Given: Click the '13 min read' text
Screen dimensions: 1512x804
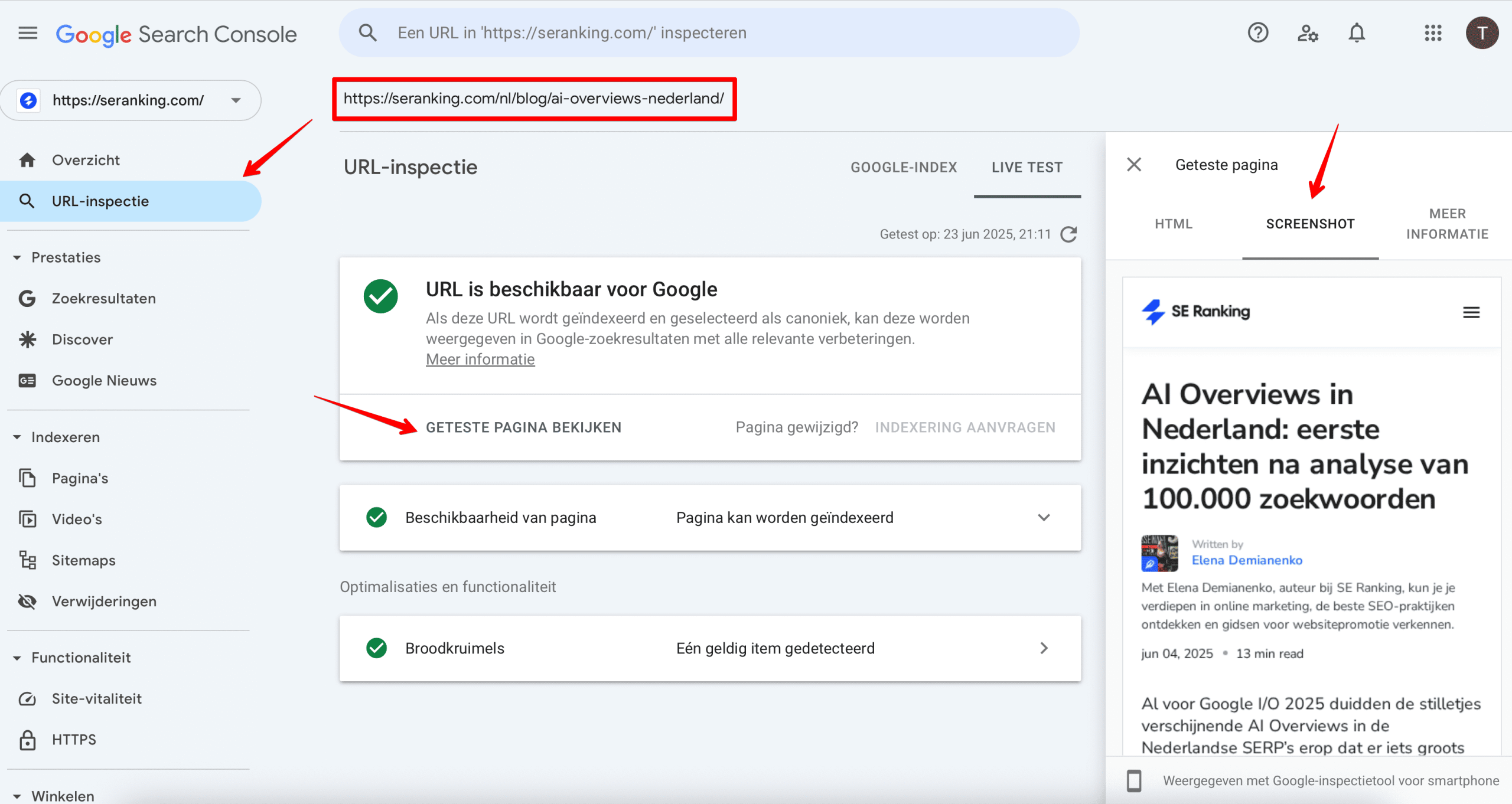Looking at the screenshot, I should pos(1270,653).
